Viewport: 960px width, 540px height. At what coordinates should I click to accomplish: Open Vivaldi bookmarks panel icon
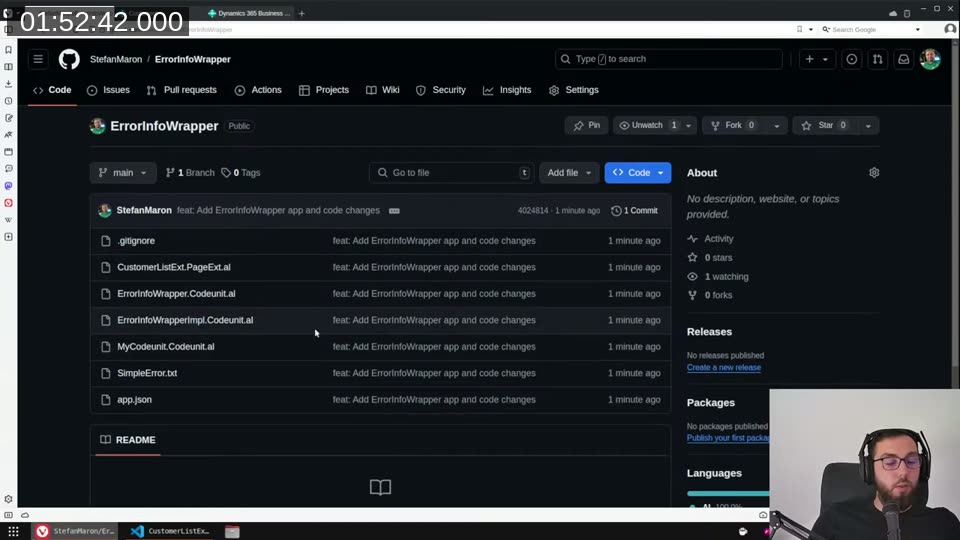(9, 50)
